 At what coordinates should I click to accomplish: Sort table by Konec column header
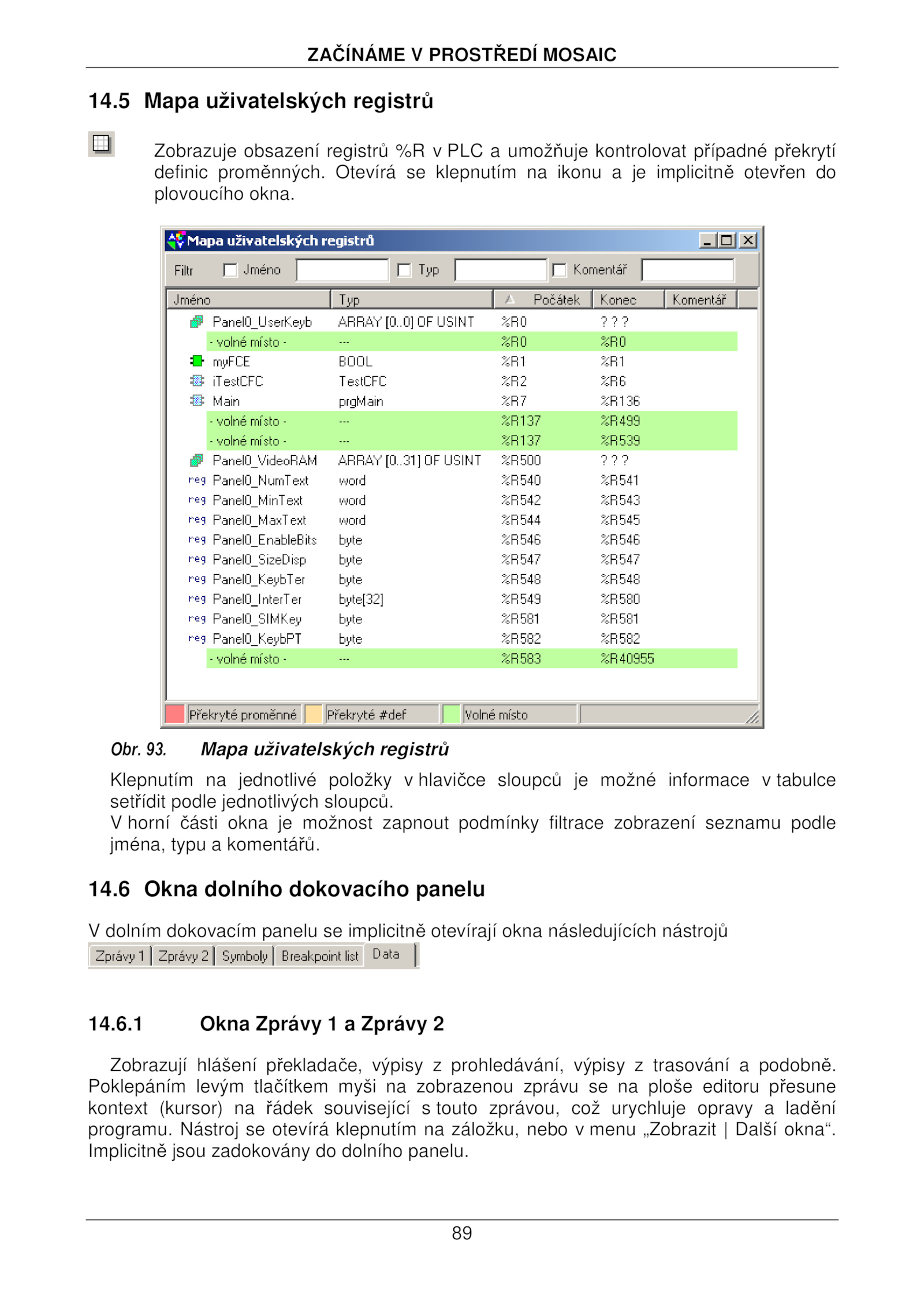628,299
